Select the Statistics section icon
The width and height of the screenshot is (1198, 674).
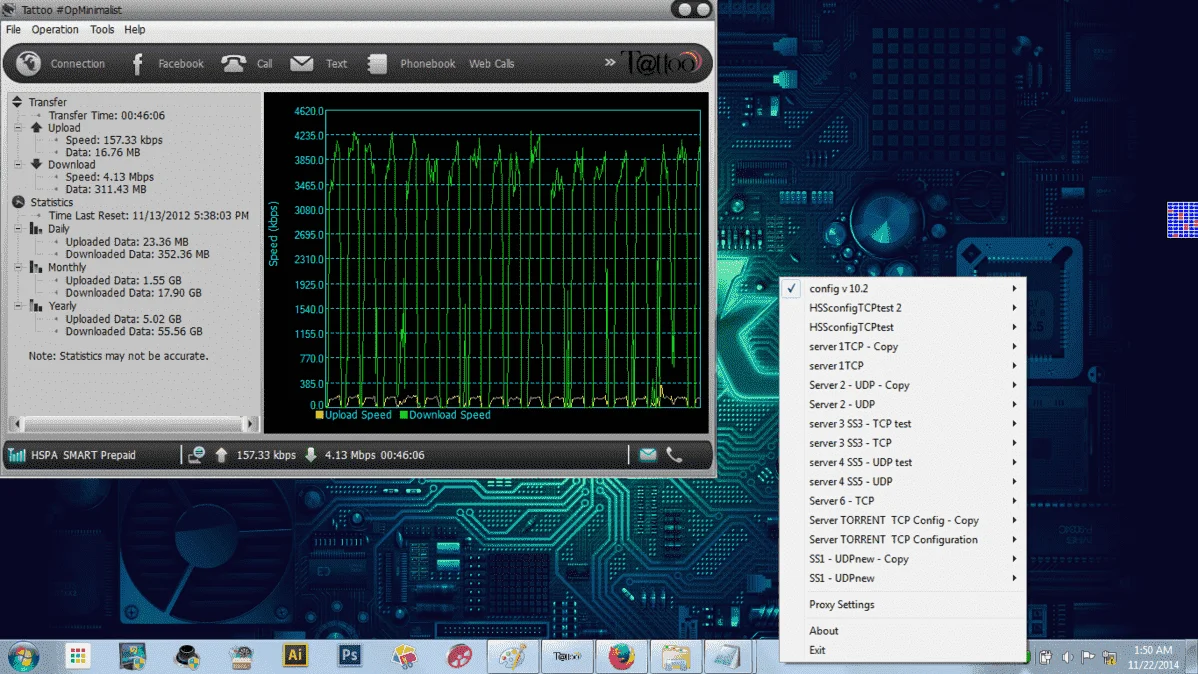(18, 203)
